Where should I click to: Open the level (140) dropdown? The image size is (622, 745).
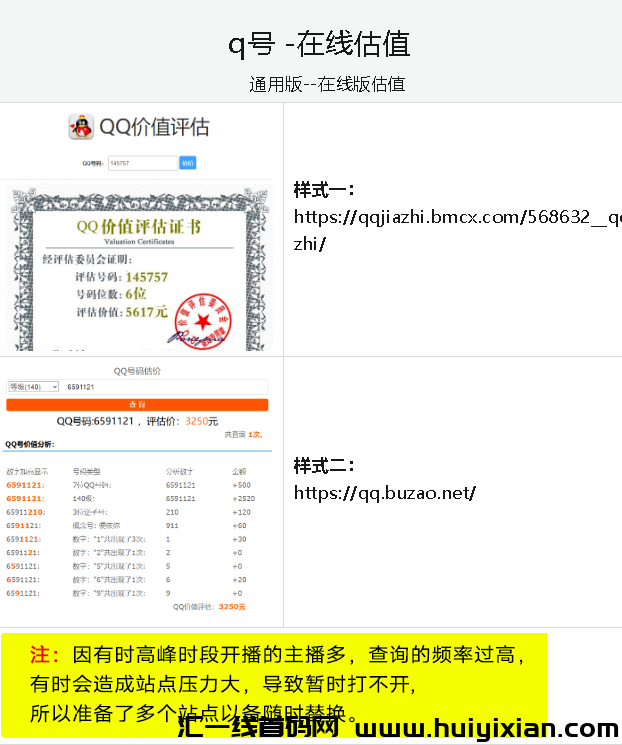click(33, 387)
